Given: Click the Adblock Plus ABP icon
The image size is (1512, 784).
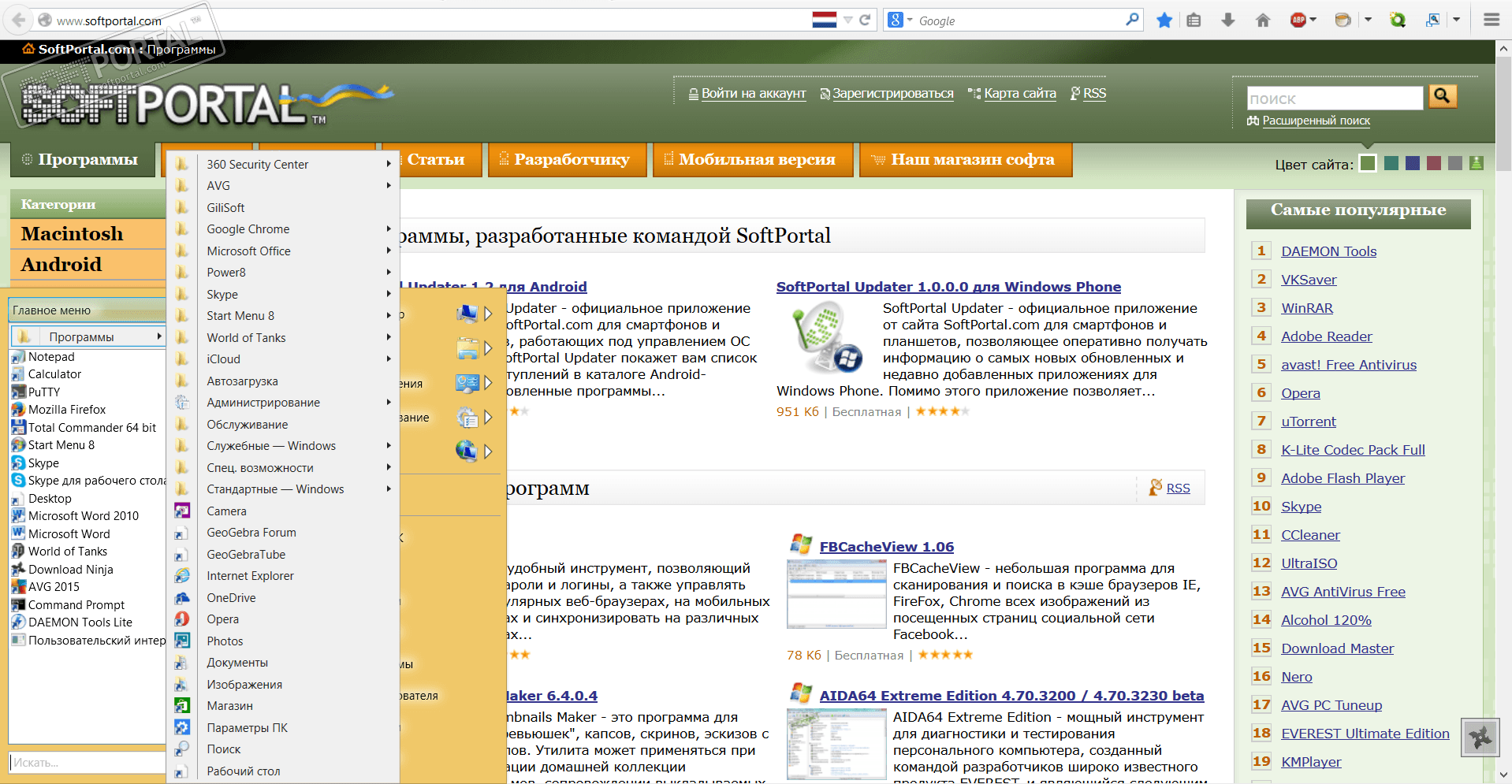Looking at the screenshot, I should [x=1298, y=20].
